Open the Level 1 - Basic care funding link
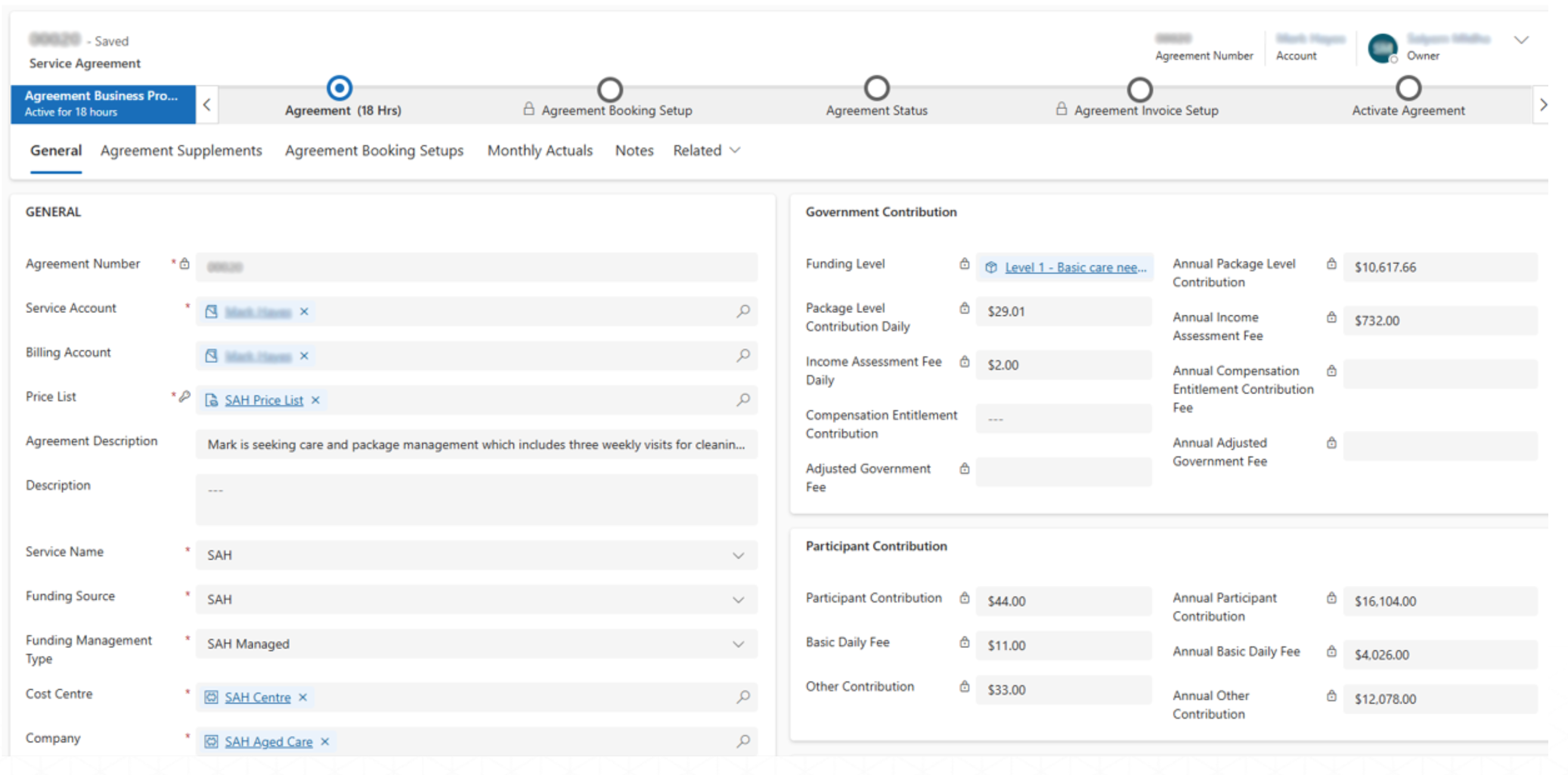The image size is (1568, 775). (1075, 267)
